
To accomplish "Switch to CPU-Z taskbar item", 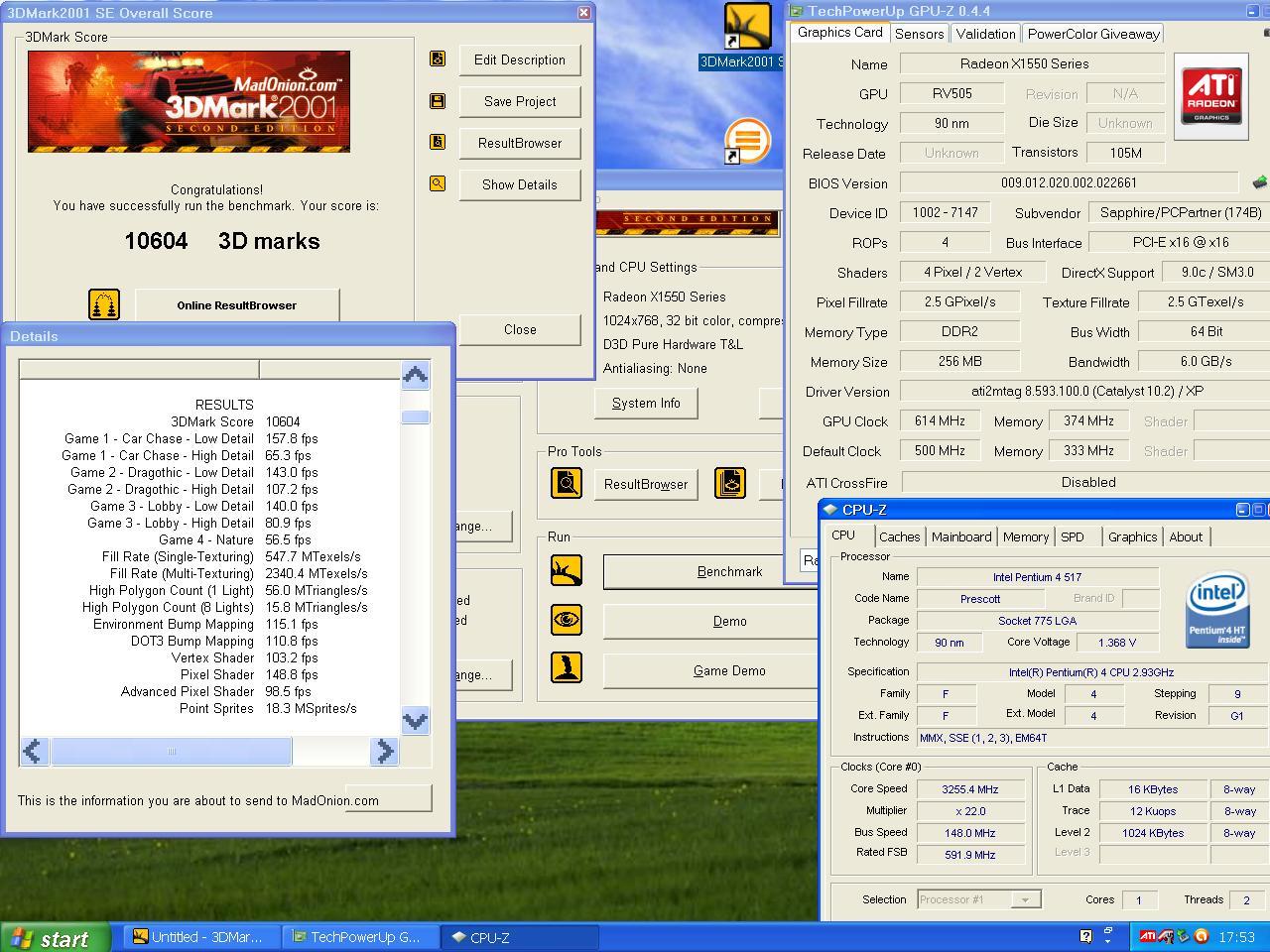I will tap(521, 937).
